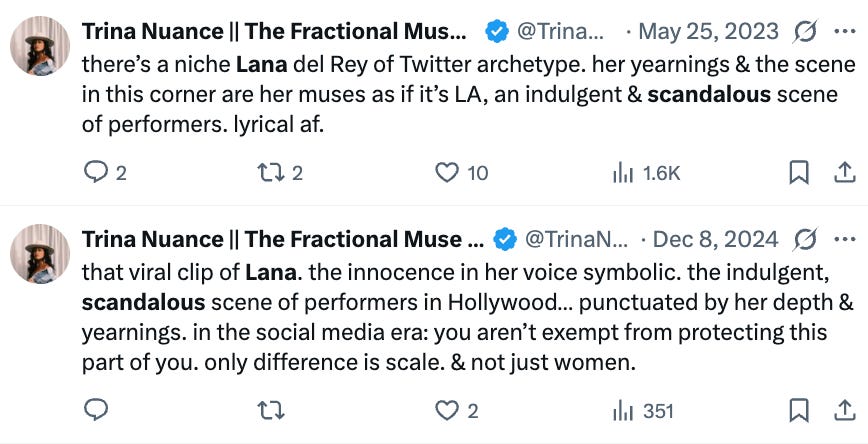Like the tweet with 2 likes
Viewport: 868px width, 444px height.
(447, 410)
